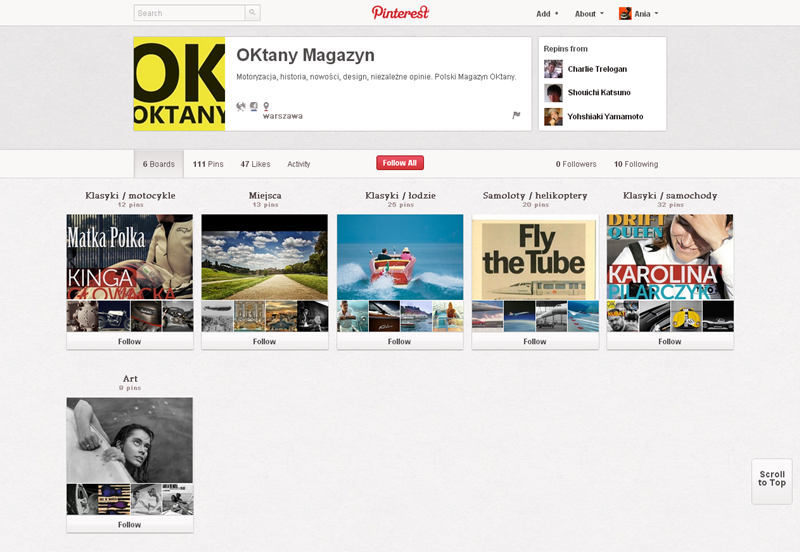Expand the Add dropdown menu

click(547, 14)
